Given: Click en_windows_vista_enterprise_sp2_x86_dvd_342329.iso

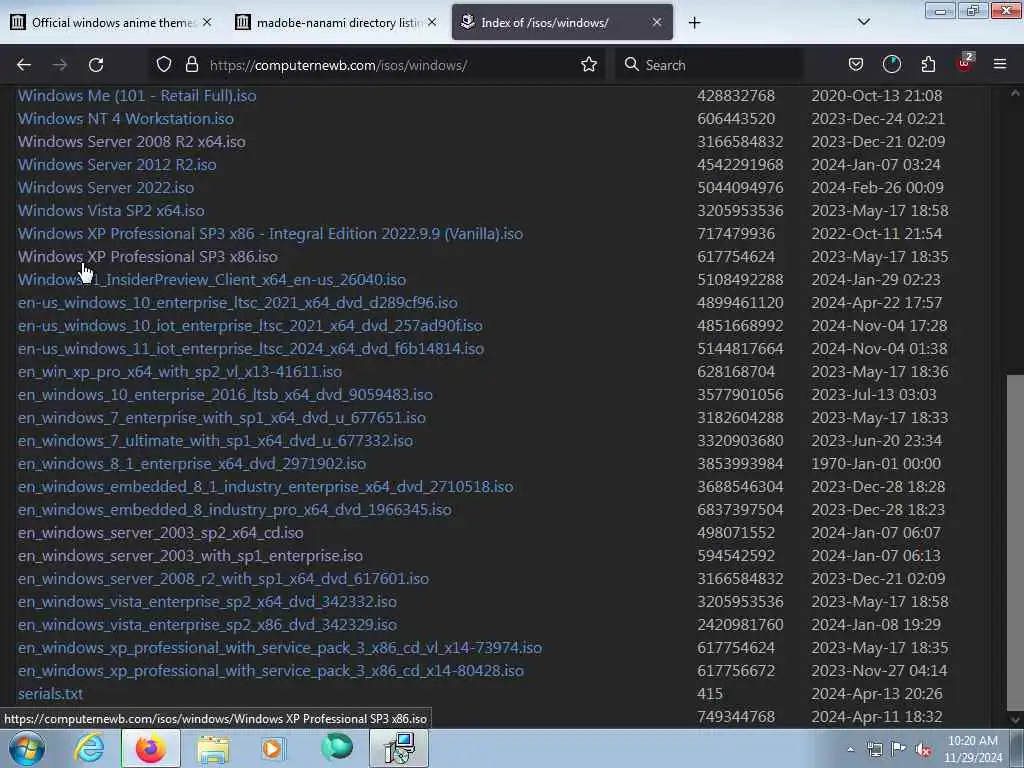Looking at the screenshot, I should (207, 624).
